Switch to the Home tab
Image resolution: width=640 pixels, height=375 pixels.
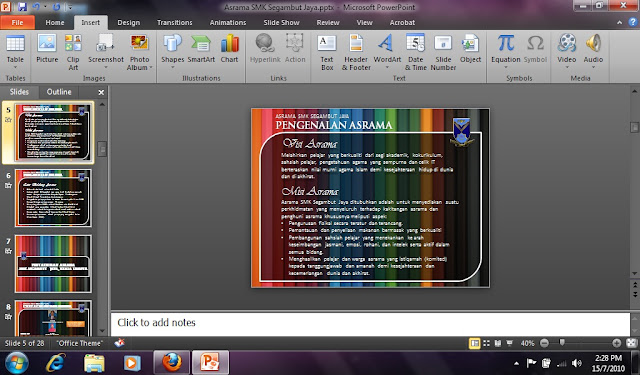(55, 22)
